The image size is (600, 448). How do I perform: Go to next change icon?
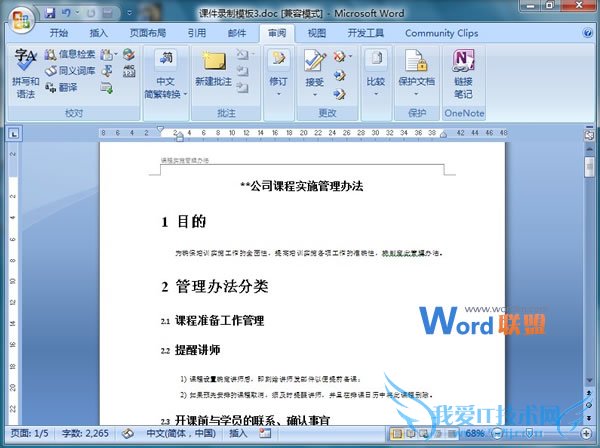pyautogui.click(x=340, y=93)
